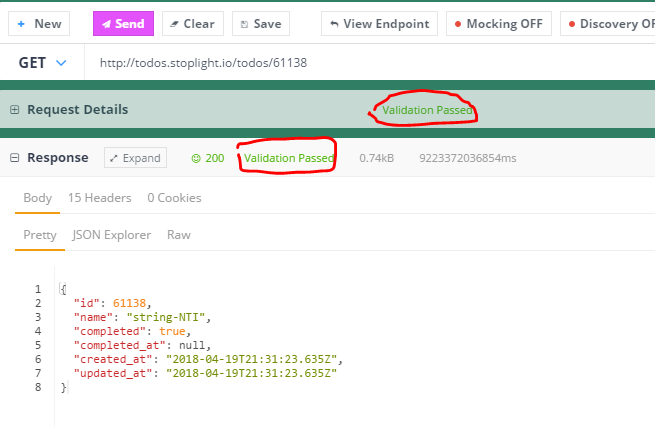Select the Pretty view tab

[40, 235]
